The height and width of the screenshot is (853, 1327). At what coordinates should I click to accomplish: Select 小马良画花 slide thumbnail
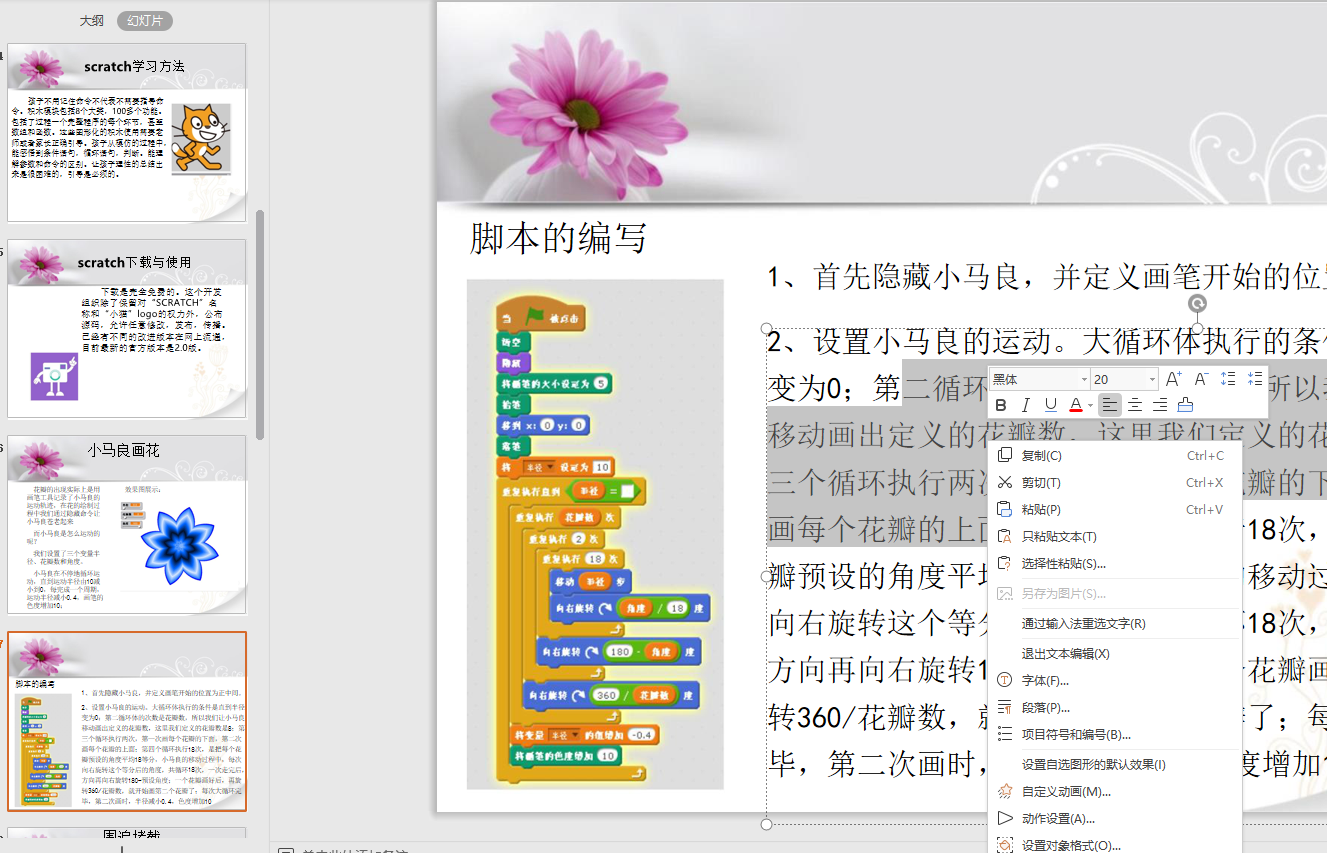pyautogui.click(x=127, y=524)
